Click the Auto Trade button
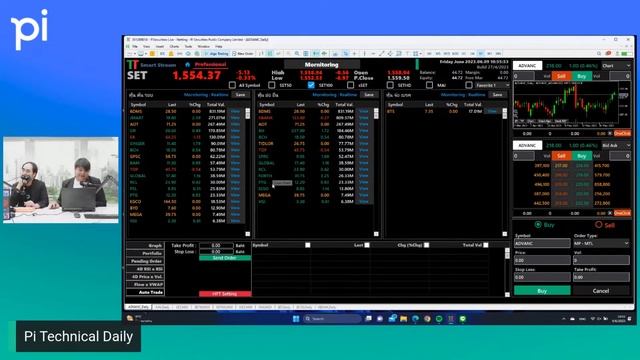 click(x=145, y=292)
